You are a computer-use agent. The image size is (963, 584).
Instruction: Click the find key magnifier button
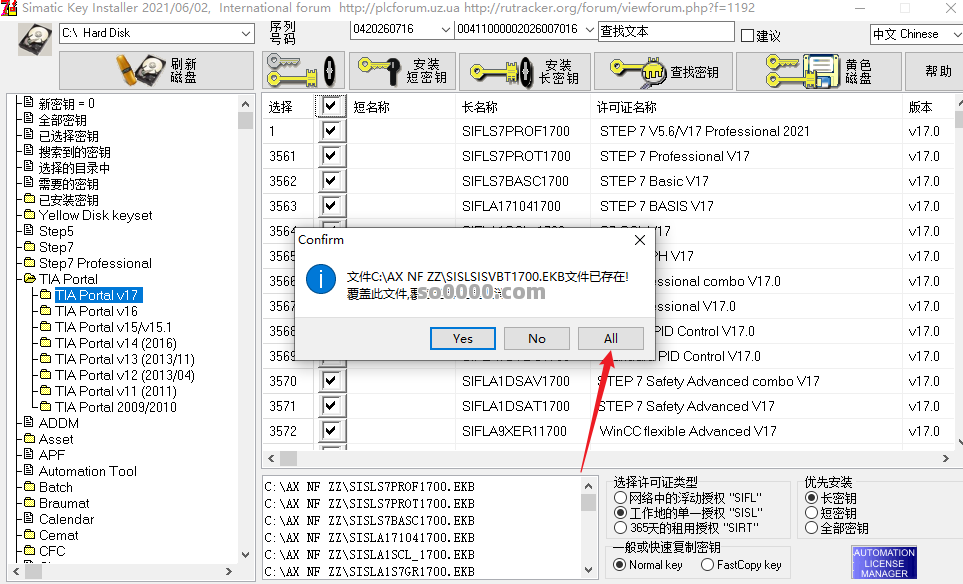tap(665, 72)
